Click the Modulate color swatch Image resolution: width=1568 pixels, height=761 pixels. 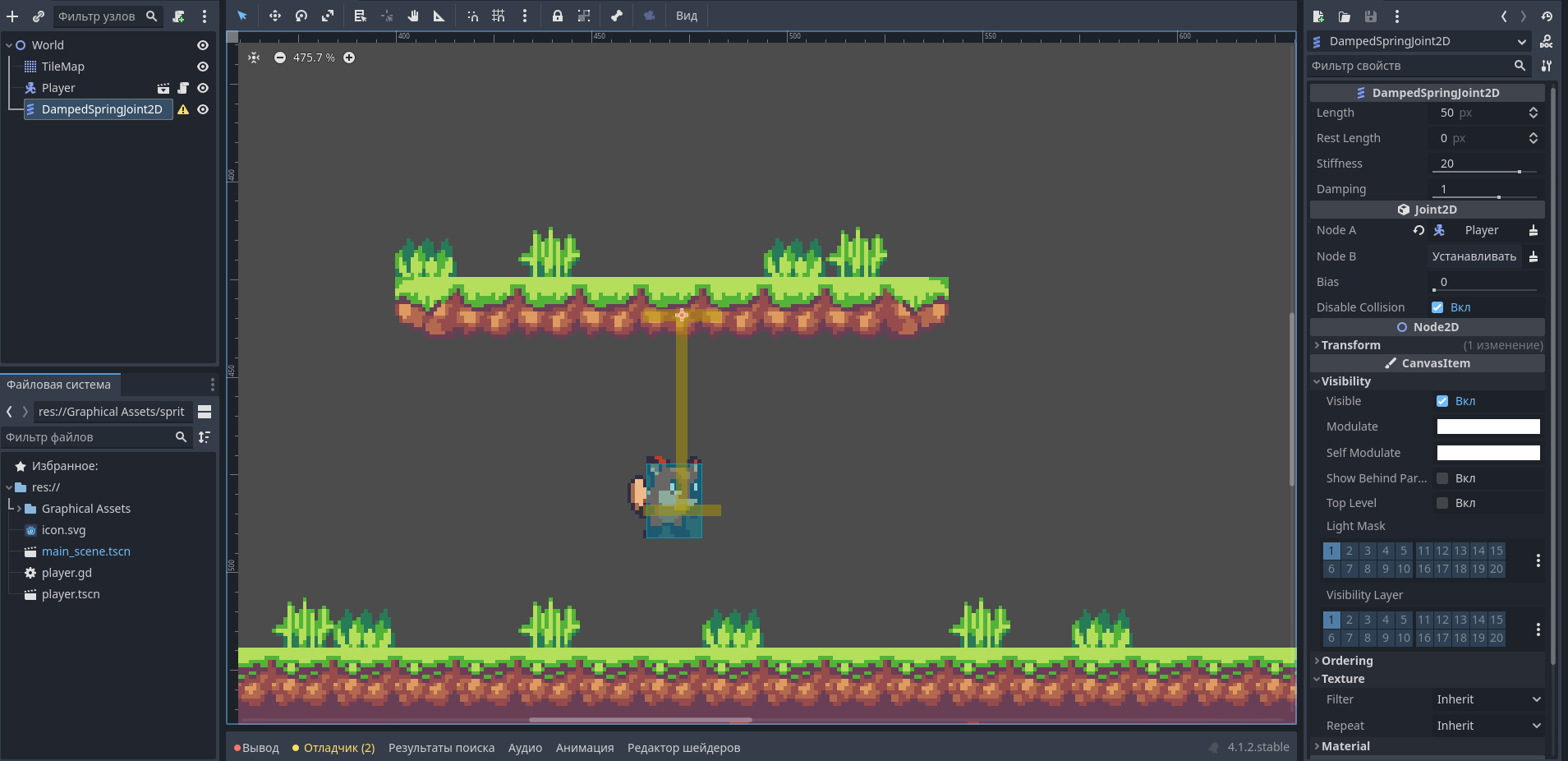[1488, 427]
